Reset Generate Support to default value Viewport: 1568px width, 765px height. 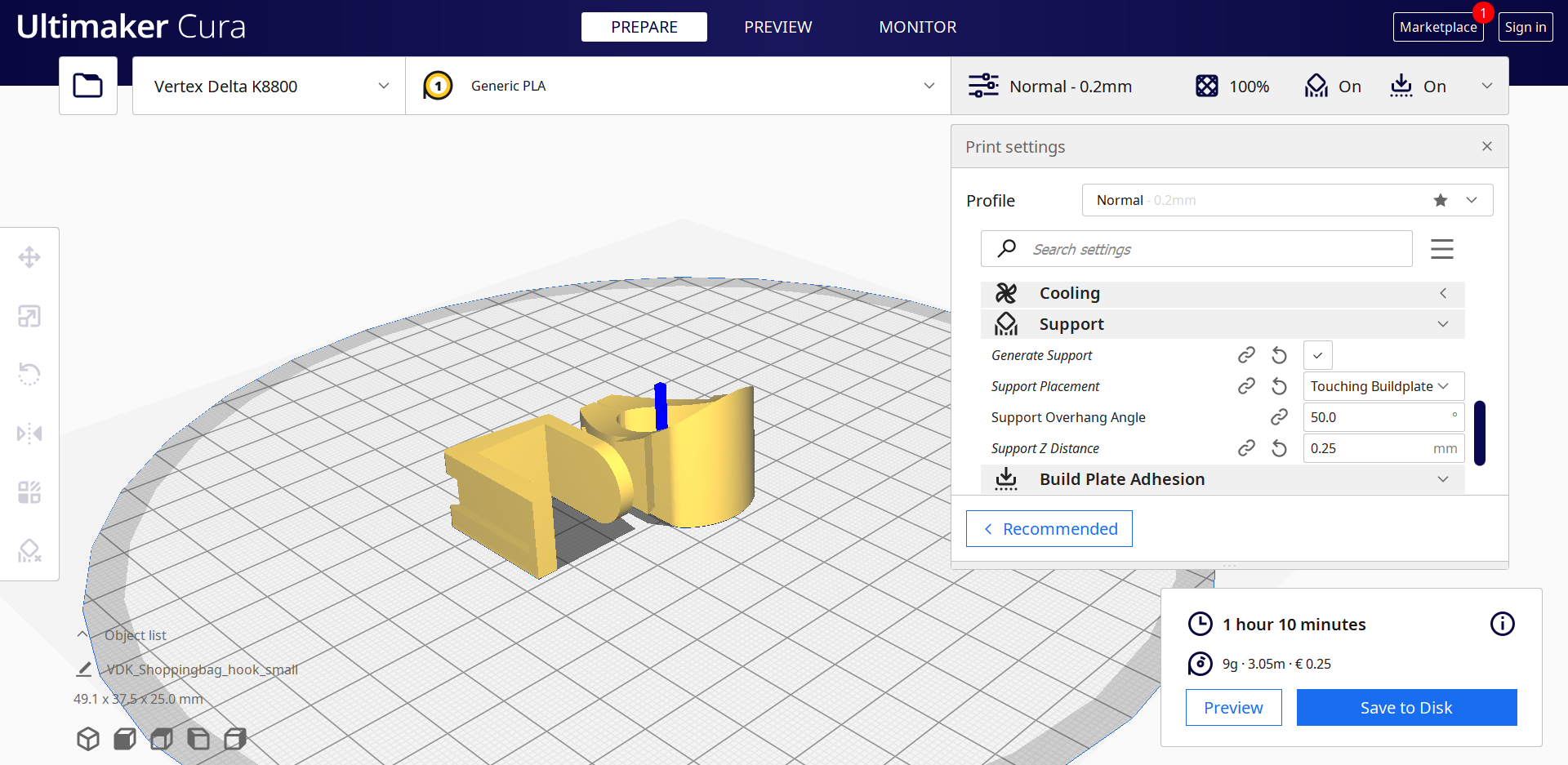pyautogui.click(x=1280, y=355)
